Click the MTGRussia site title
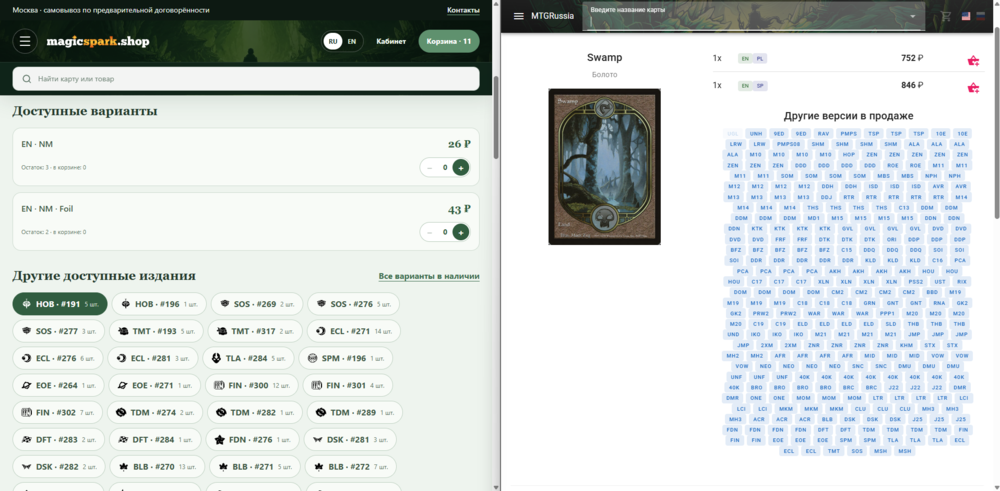 (552, 16)
